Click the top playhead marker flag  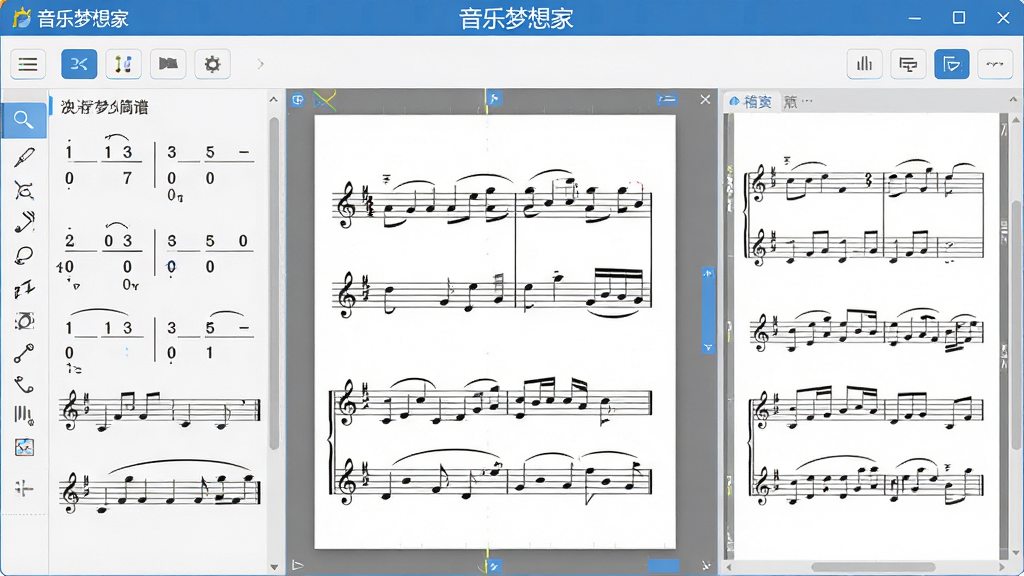(x=494, y=99)
